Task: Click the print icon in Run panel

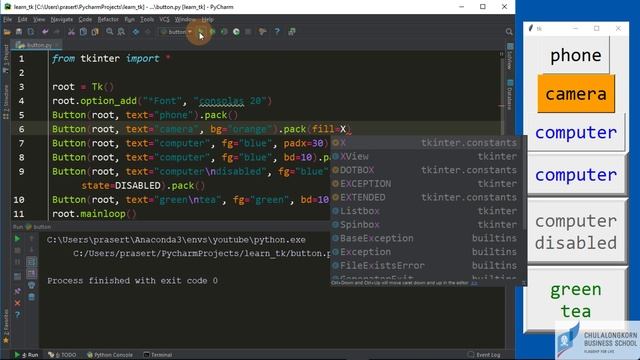Action: (31, 285)
